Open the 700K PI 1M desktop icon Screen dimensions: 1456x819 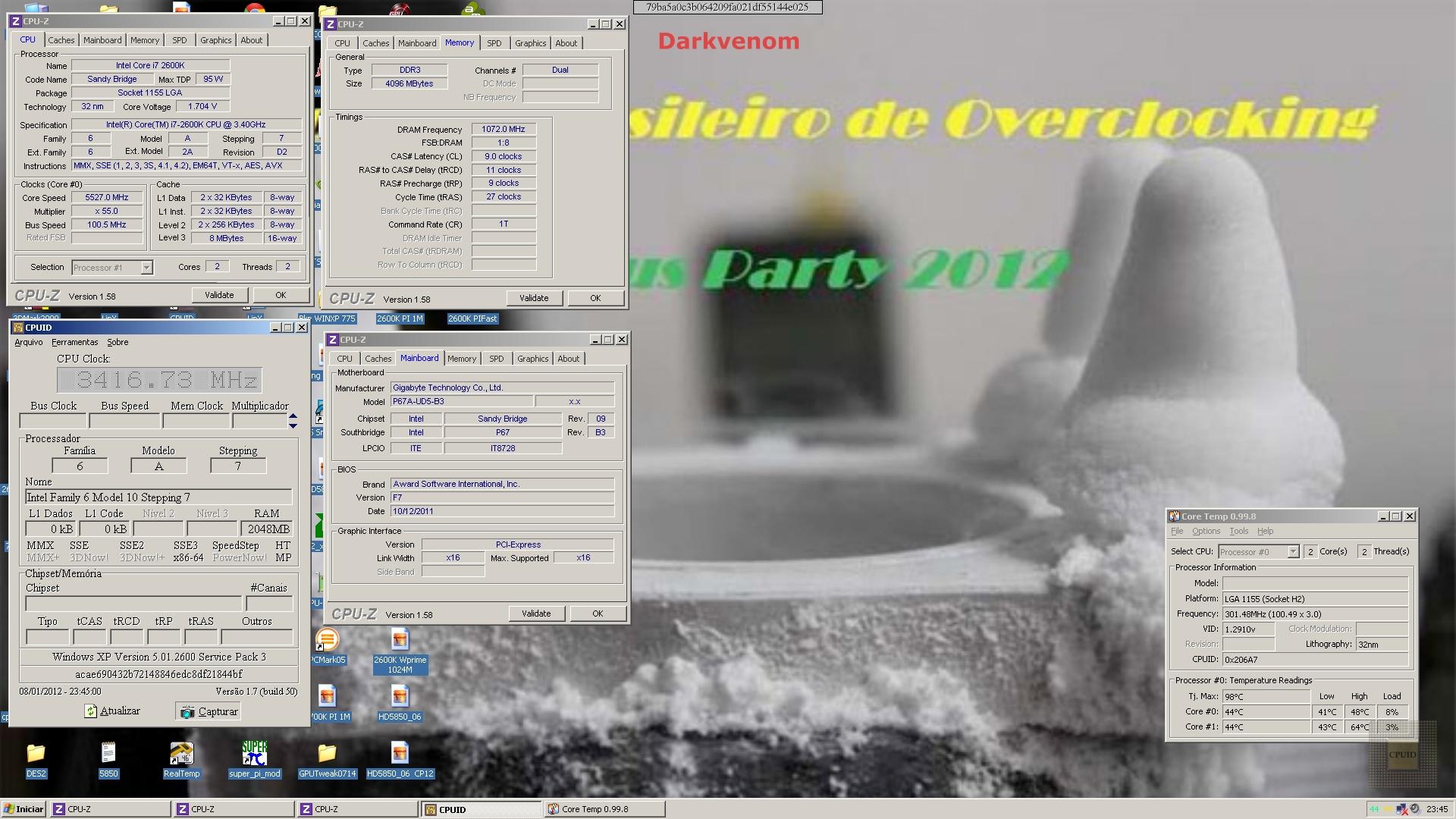click(329, 702)
